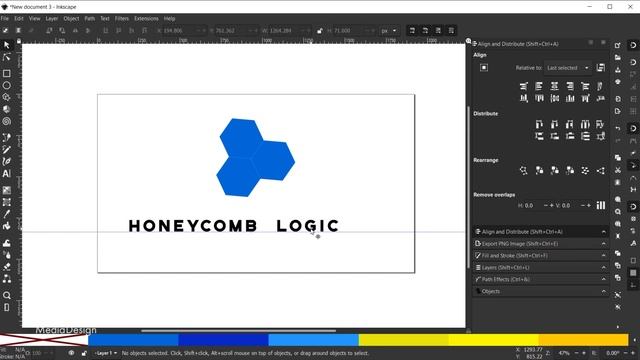Toggle move patterns with object option
The height and width of the screenshot is (360, 640).
[x=451, y=31]
